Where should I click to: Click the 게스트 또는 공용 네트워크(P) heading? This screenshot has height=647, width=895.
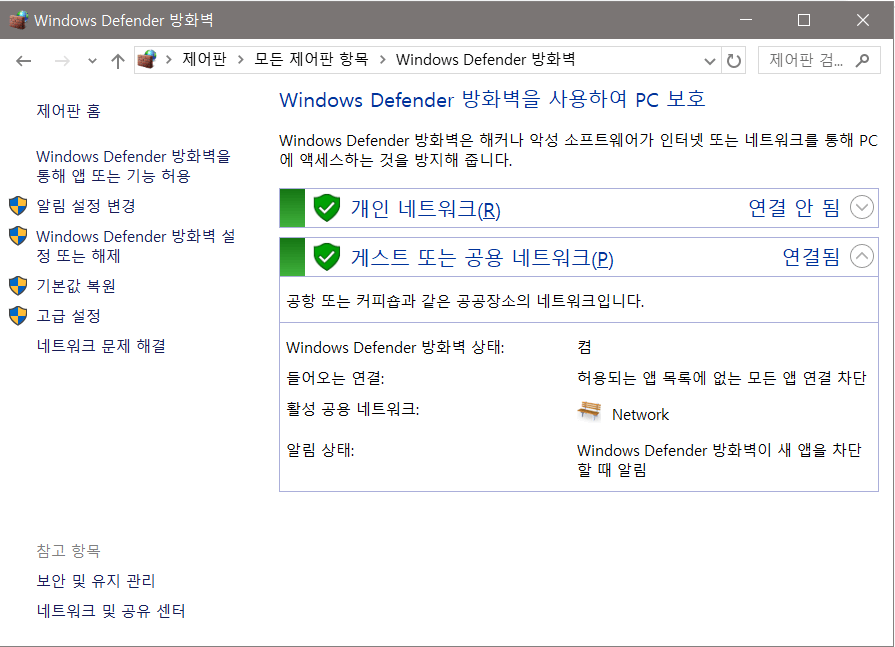(482, 258)
